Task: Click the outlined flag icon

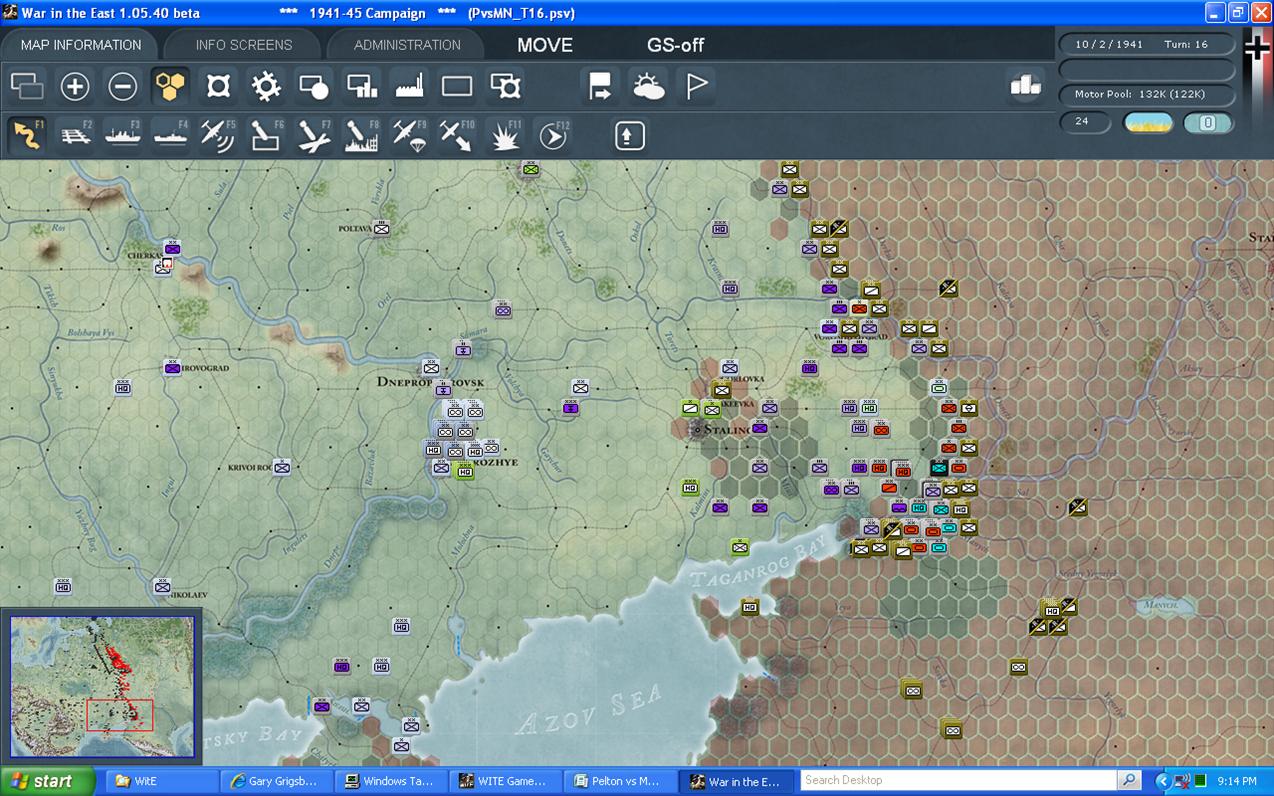Action: click(x=696, y=86)
